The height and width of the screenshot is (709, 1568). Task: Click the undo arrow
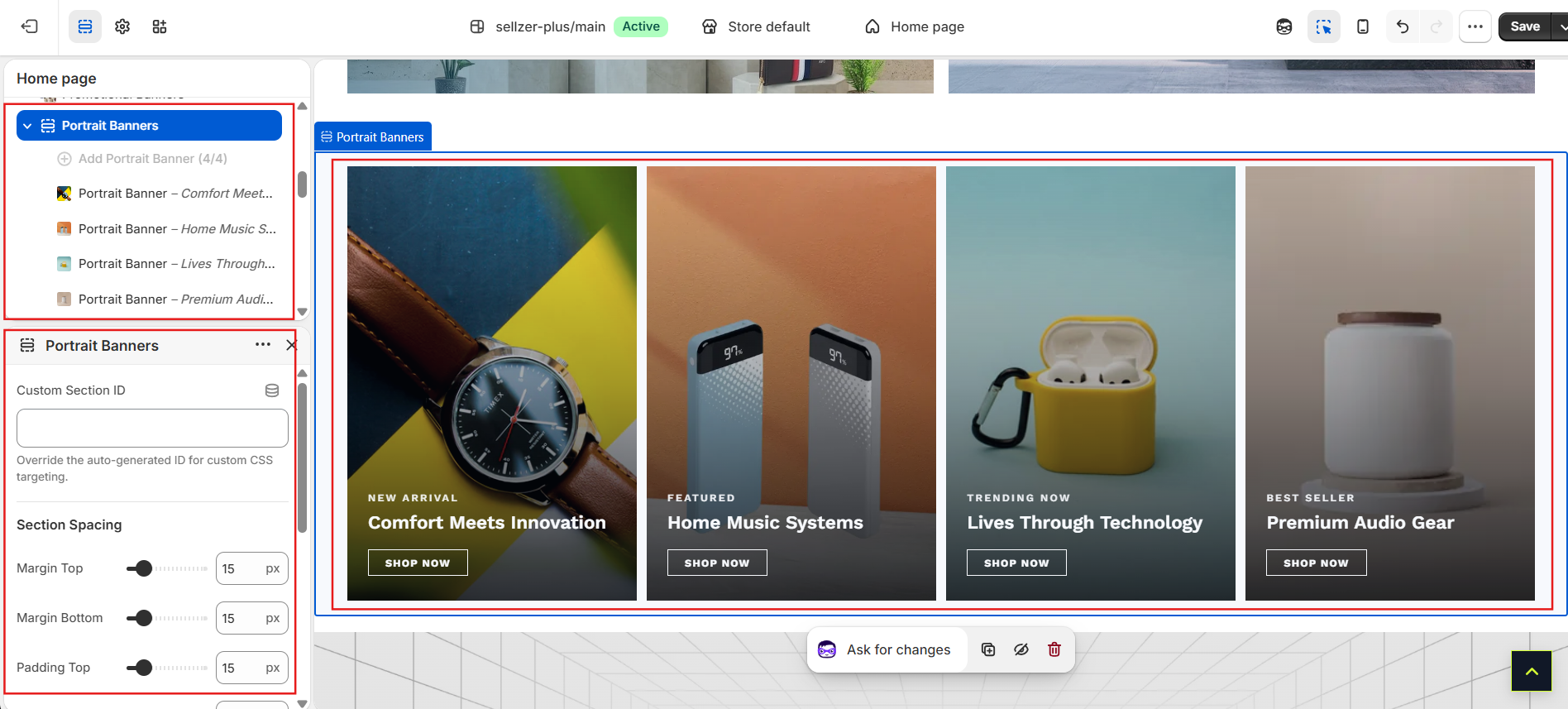click(x=1403, y=26)
